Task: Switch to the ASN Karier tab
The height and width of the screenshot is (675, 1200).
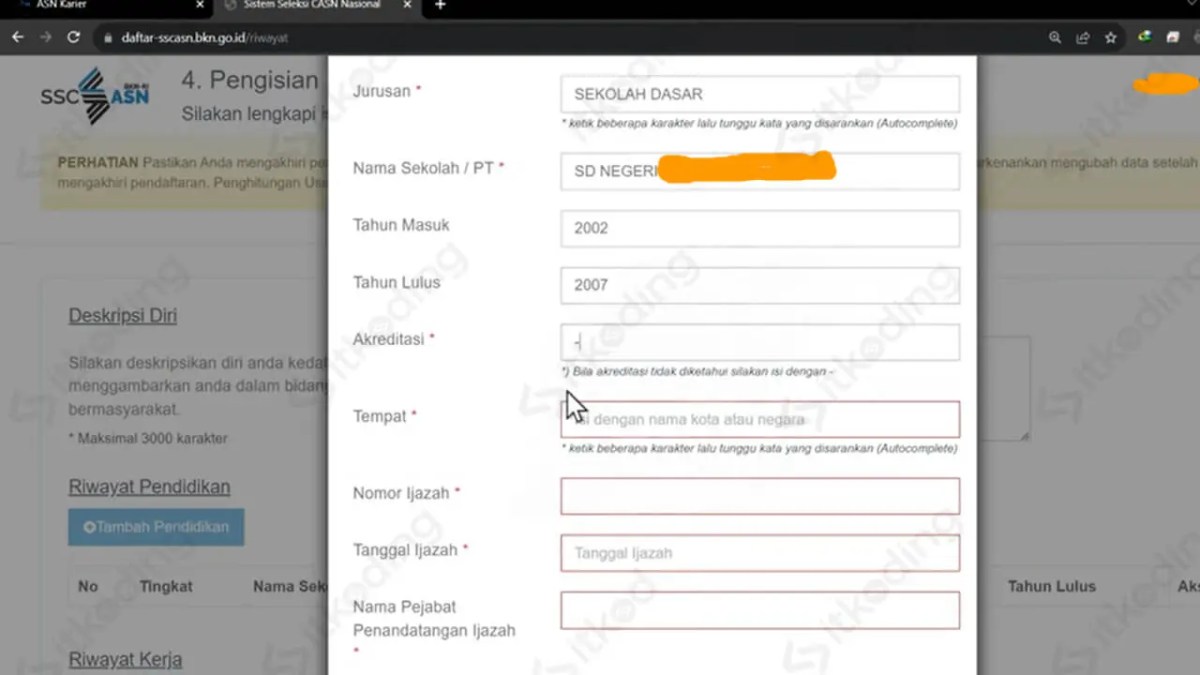Action: click(100, 6)
